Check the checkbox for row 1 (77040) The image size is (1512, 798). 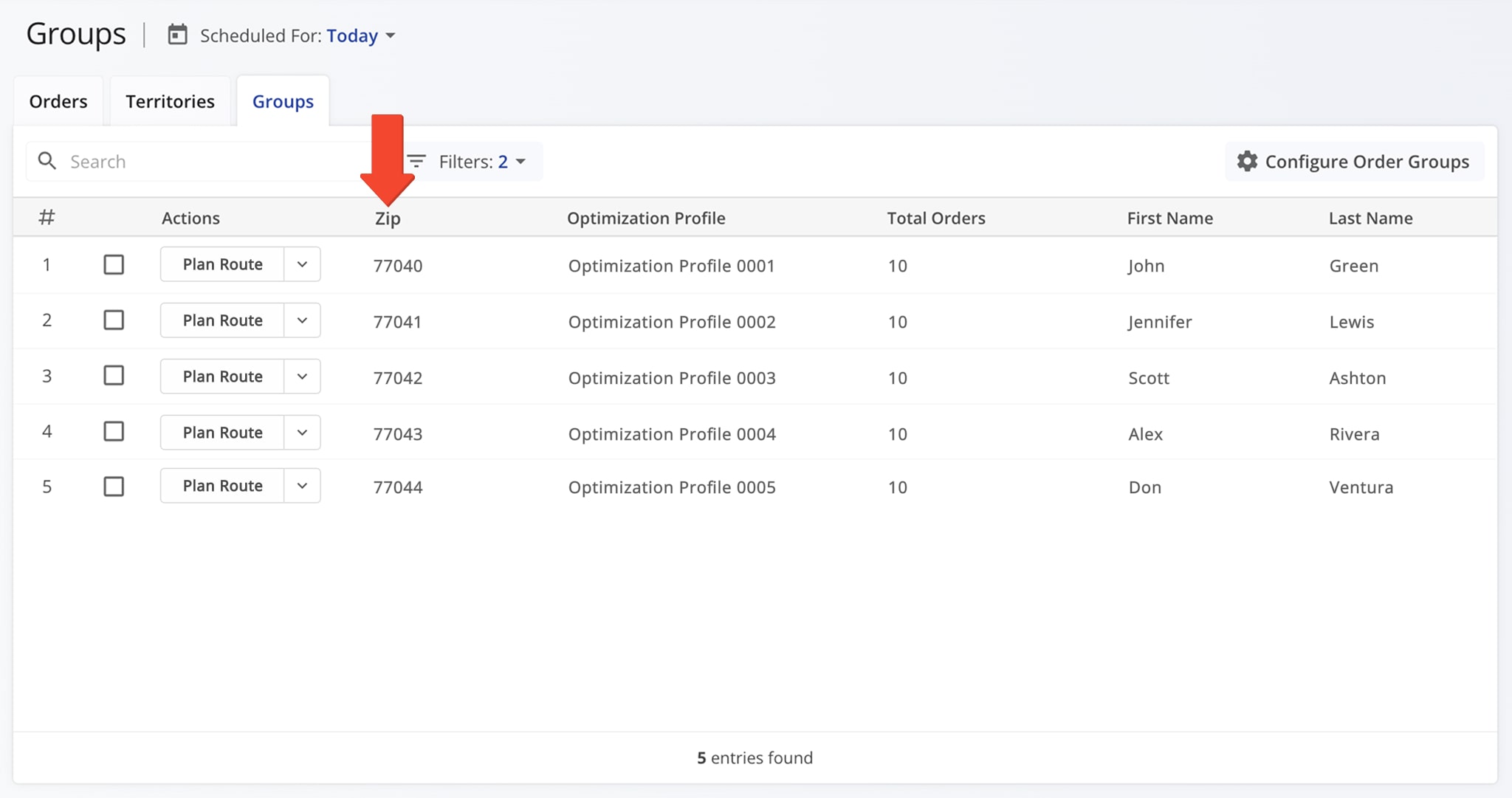click(114, 264)
